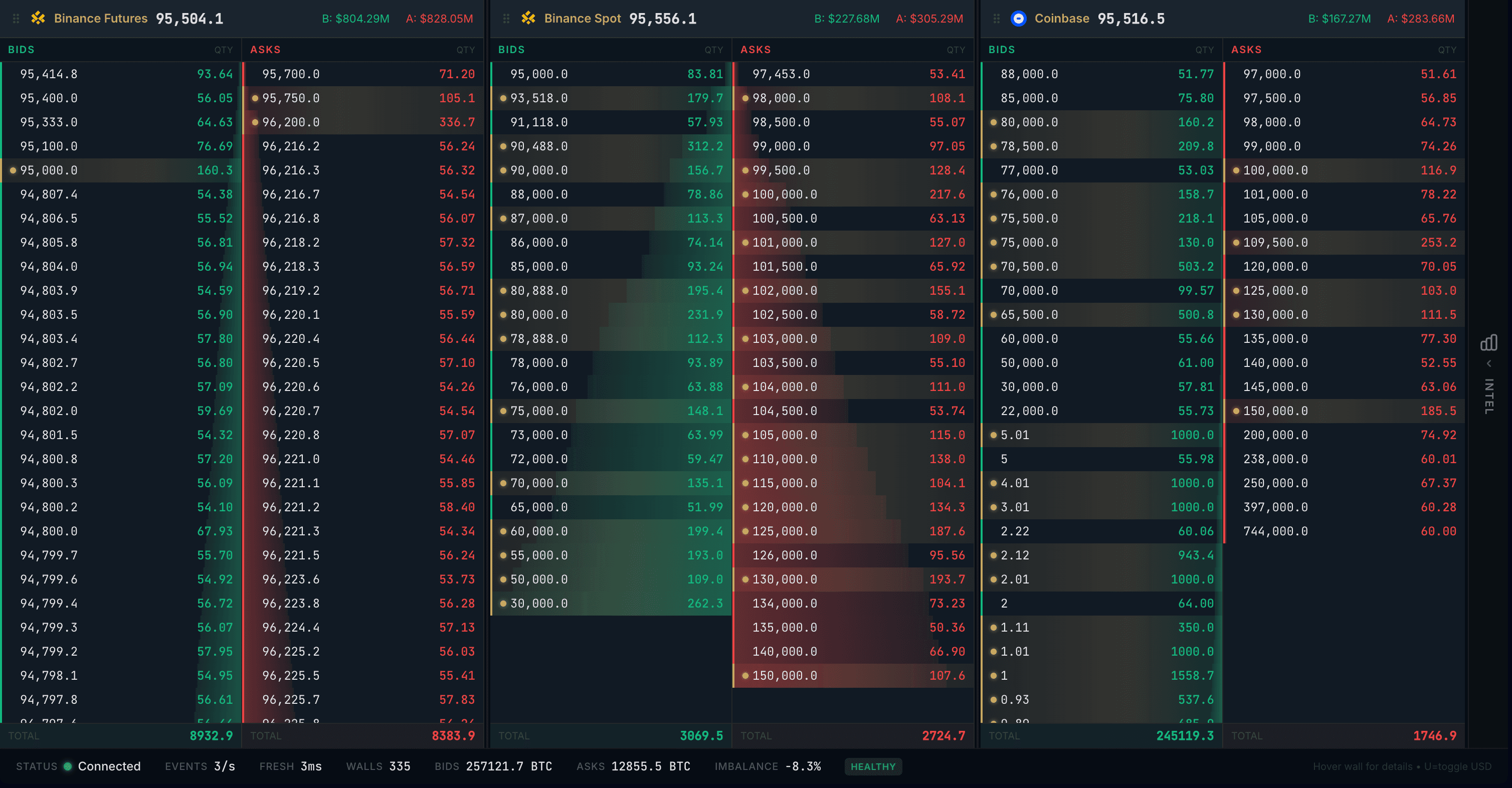Click the drag handle on the Binance Spot panel
The width and height of the screenshot is (1512, 788).
506,18
